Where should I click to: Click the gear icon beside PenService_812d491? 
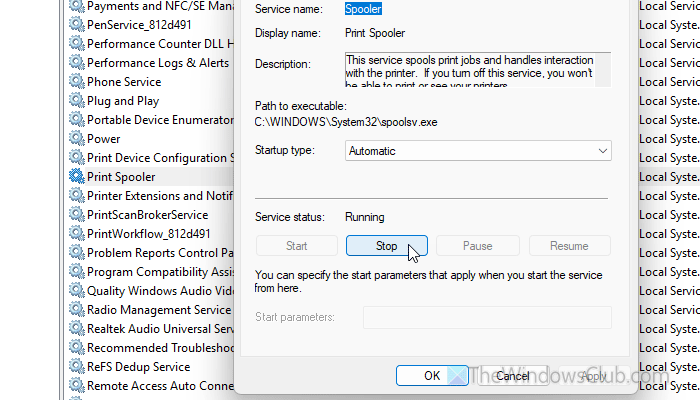tap(77, 25)
